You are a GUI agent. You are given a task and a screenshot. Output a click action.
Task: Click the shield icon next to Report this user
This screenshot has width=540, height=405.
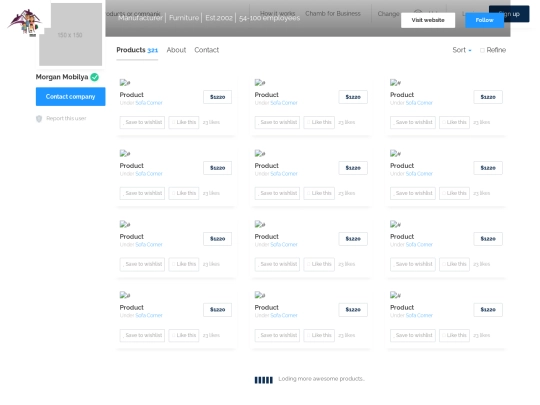(x=39, y=118)
